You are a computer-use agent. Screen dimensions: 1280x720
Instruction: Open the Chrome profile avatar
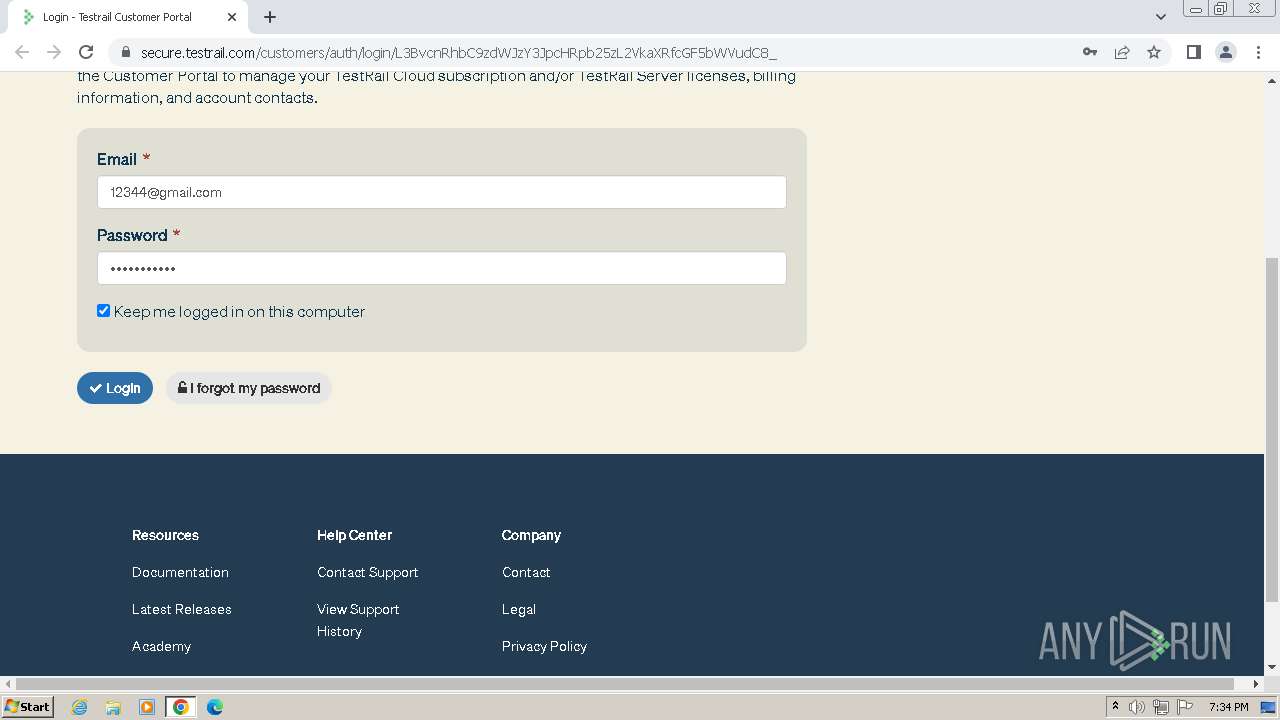[x=1226, y=52]
